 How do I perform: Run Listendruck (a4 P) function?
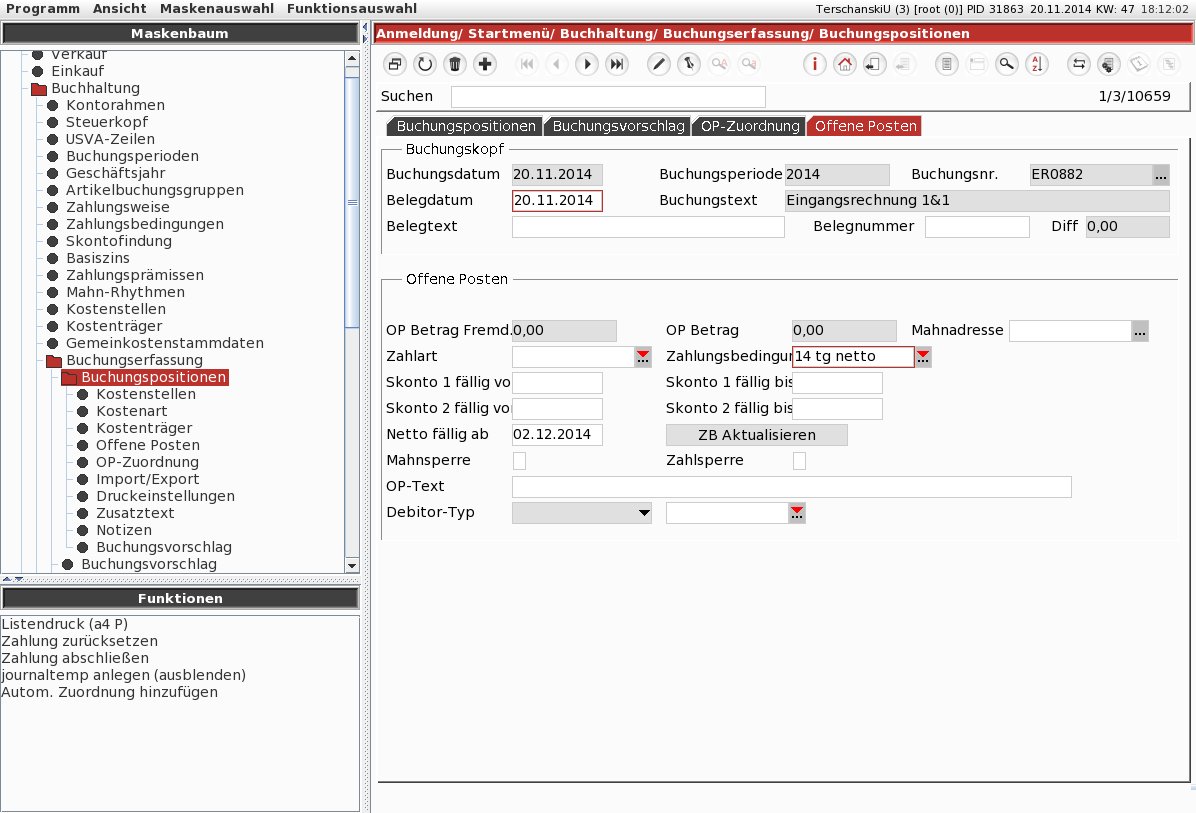click(x=65, y=624)
